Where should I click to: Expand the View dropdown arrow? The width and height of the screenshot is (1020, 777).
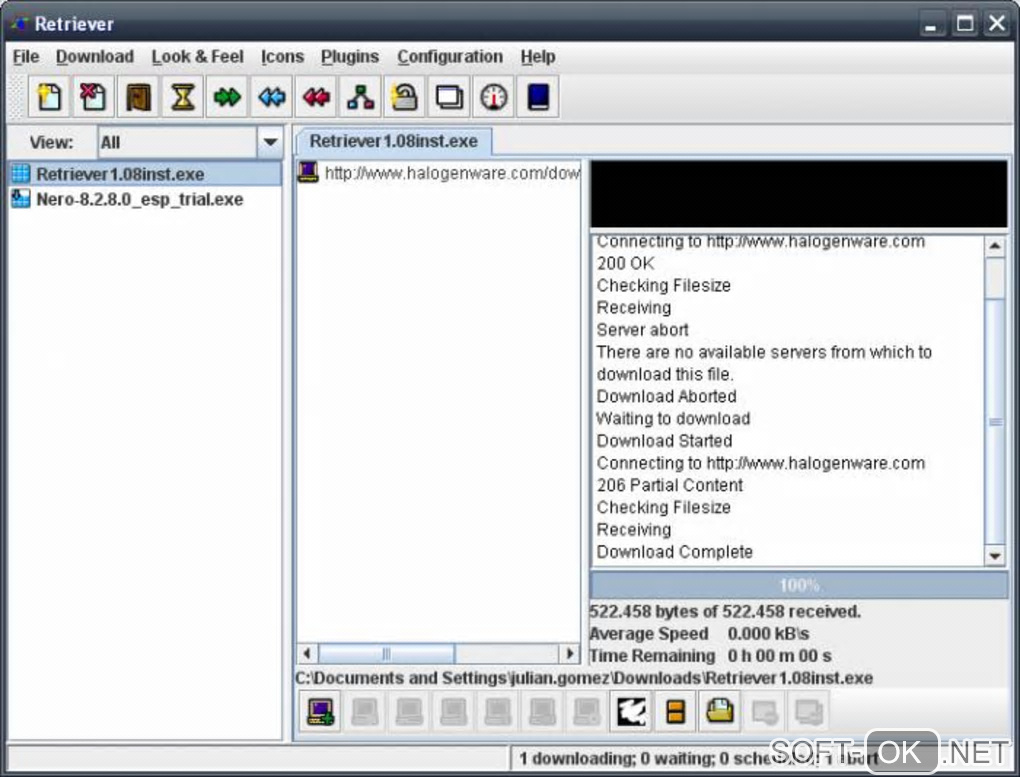point(270,143)
